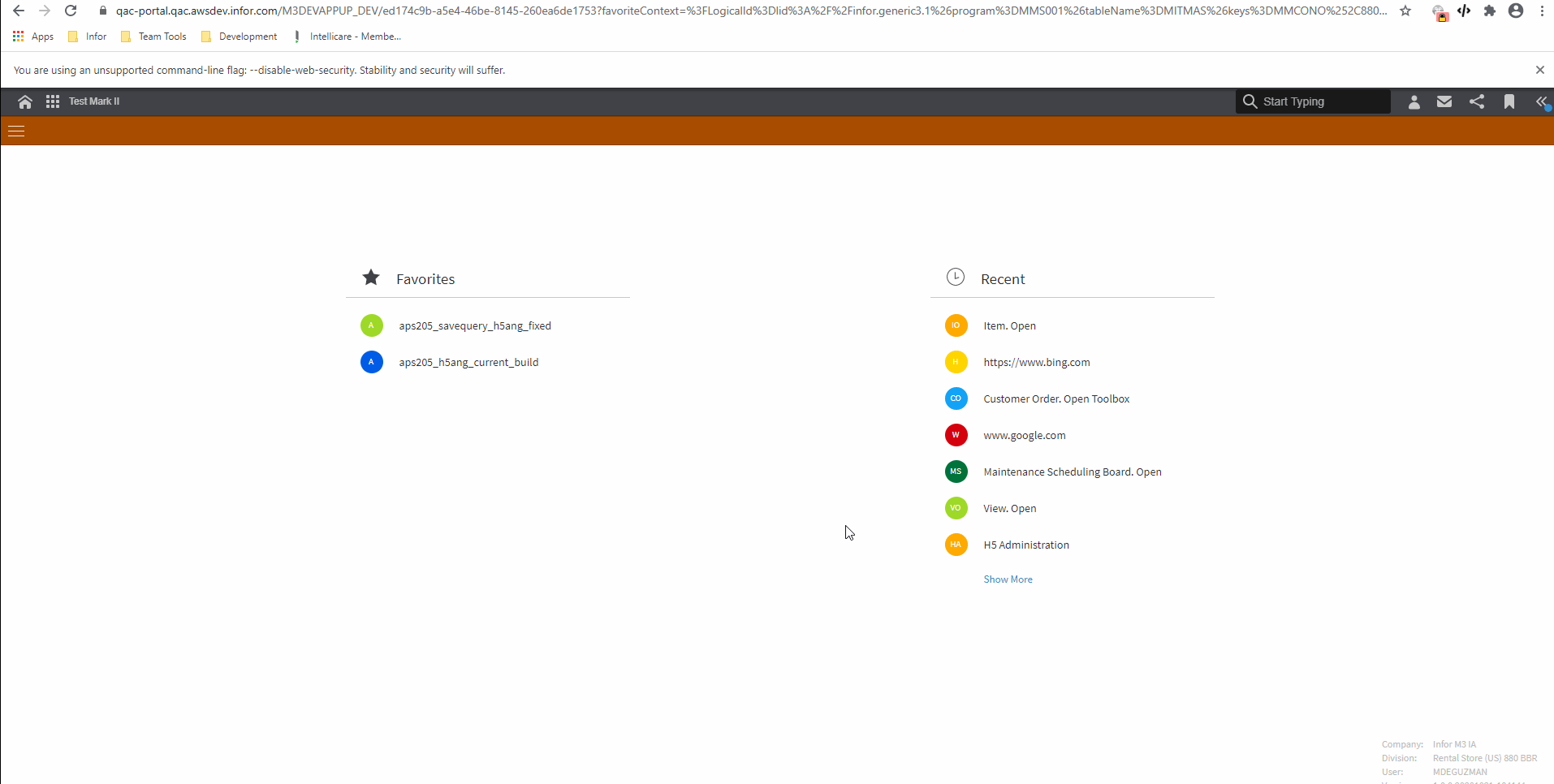Select the share icon

point(1477,101)
